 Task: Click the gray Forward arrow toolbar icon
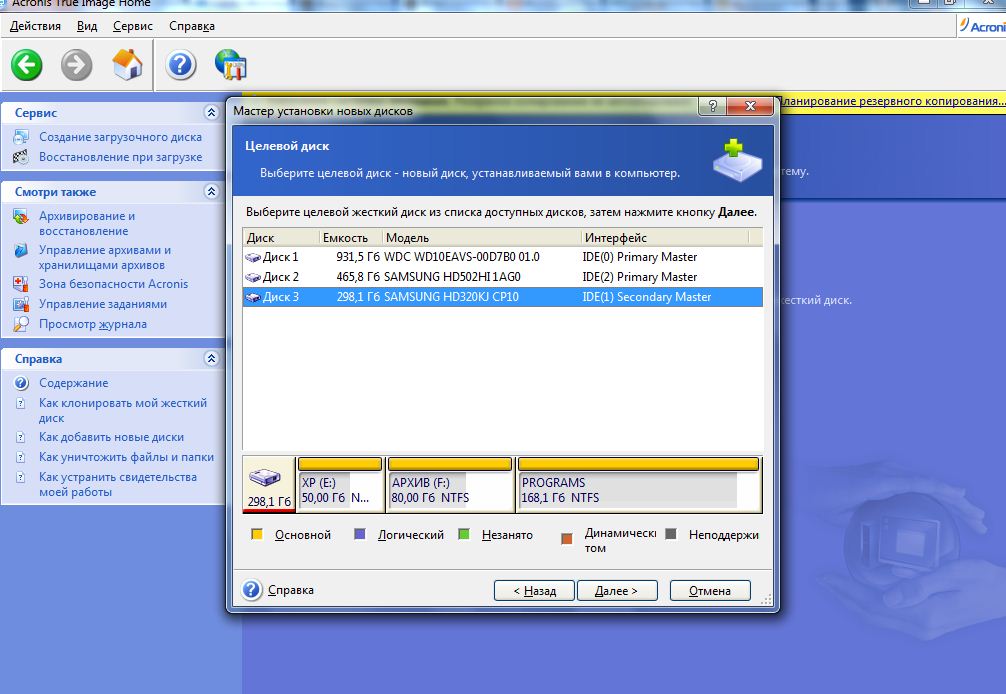click(77, 66)
